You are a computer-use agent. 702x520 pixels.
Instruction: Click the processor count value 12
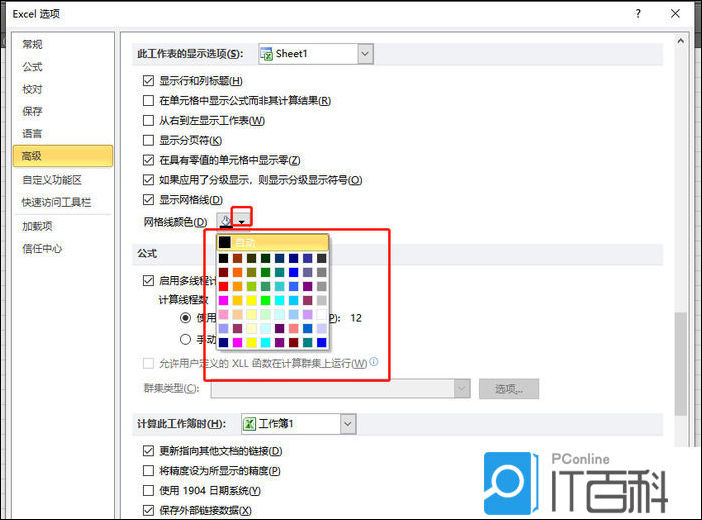[x=356, y=318]
